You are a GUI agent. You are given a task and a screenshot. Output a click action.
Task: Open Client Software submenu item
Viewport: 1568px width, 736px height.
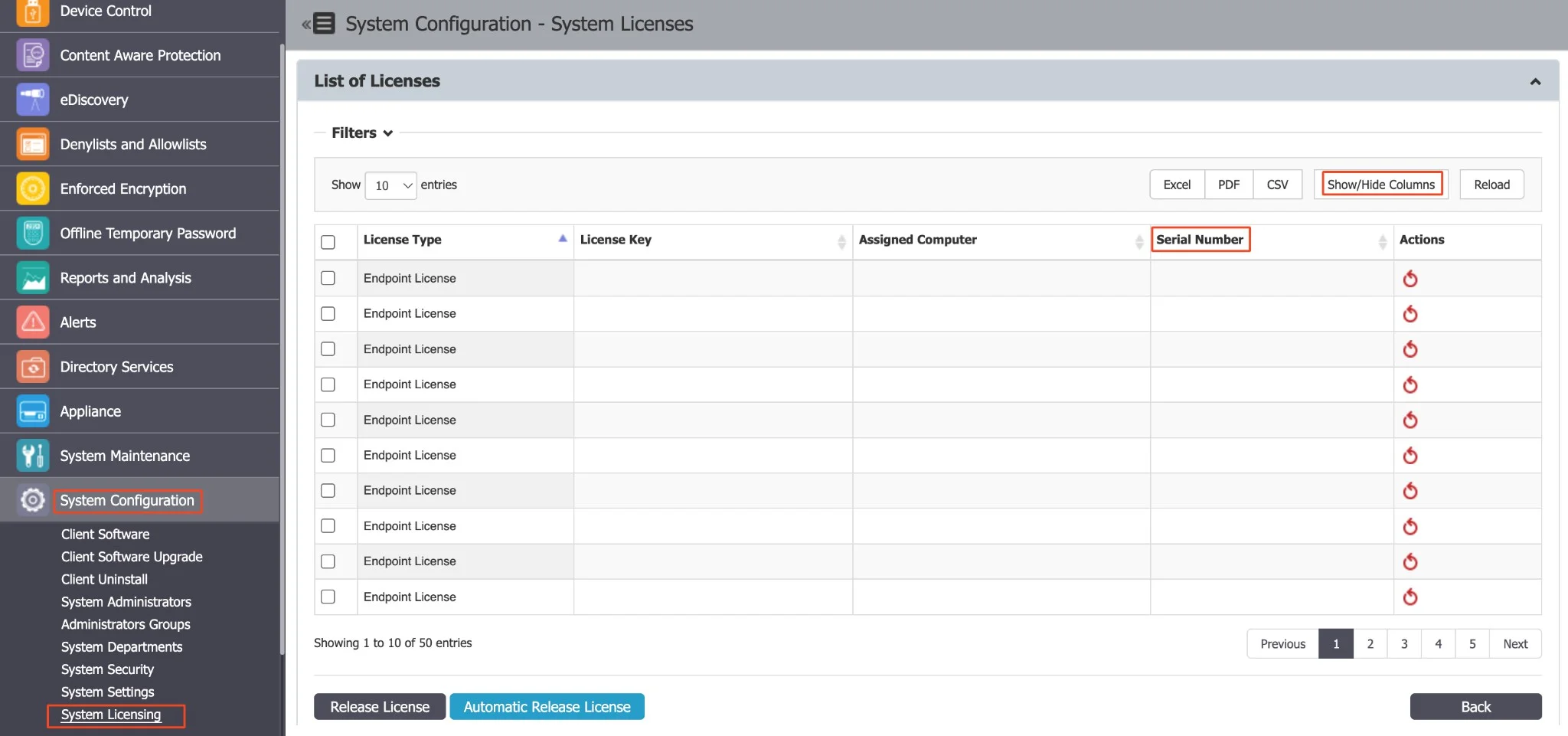(x=105, y=534)
